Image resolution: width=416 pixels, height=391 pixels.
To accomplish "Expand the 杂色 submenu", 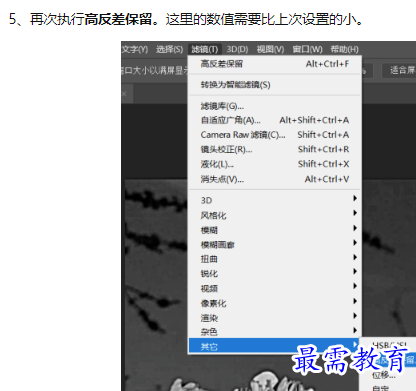I will click(275, 332).
